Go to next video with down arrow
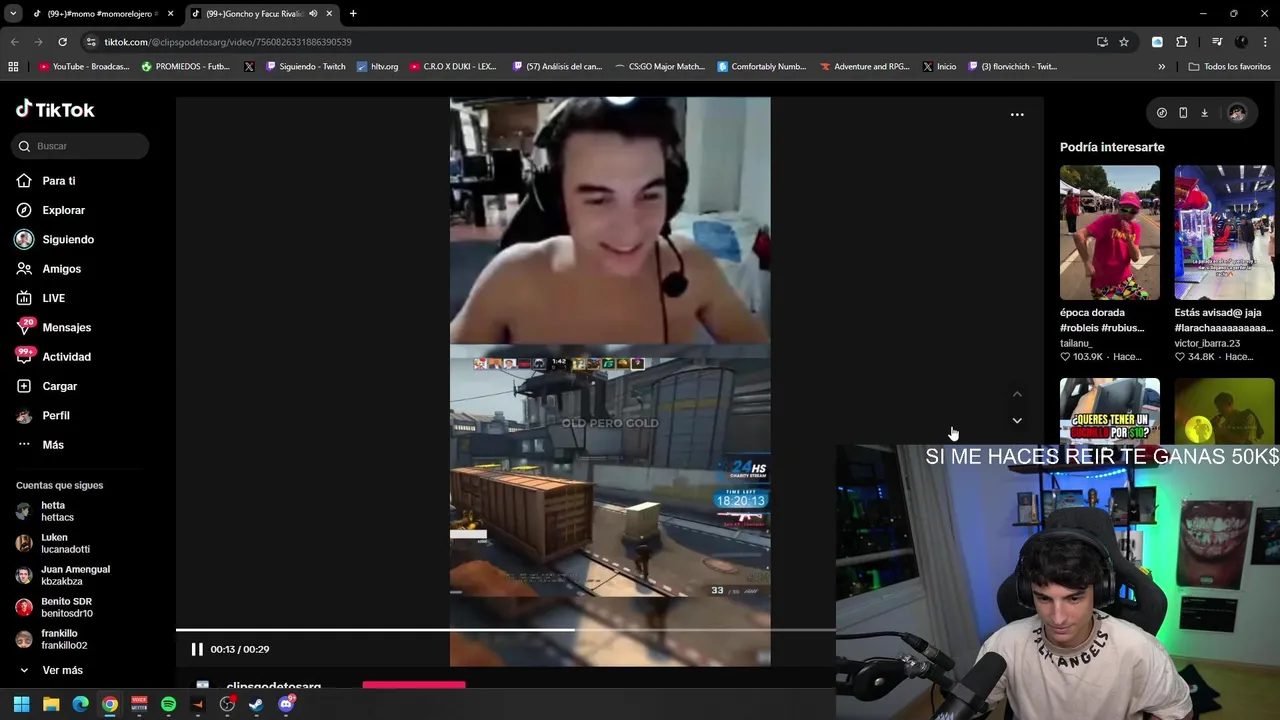 [x=1017, y=420]
